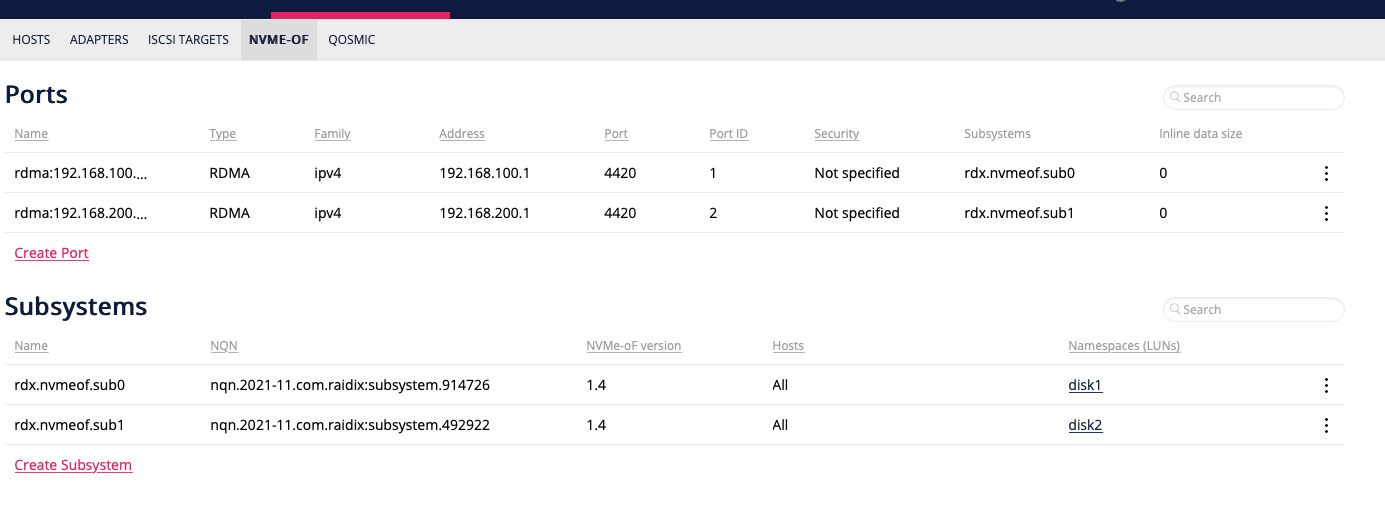The height and width of the screenshot is (517, 1385).
Task: Click the Ports search magnifier icon
Action: [1176, 98]
